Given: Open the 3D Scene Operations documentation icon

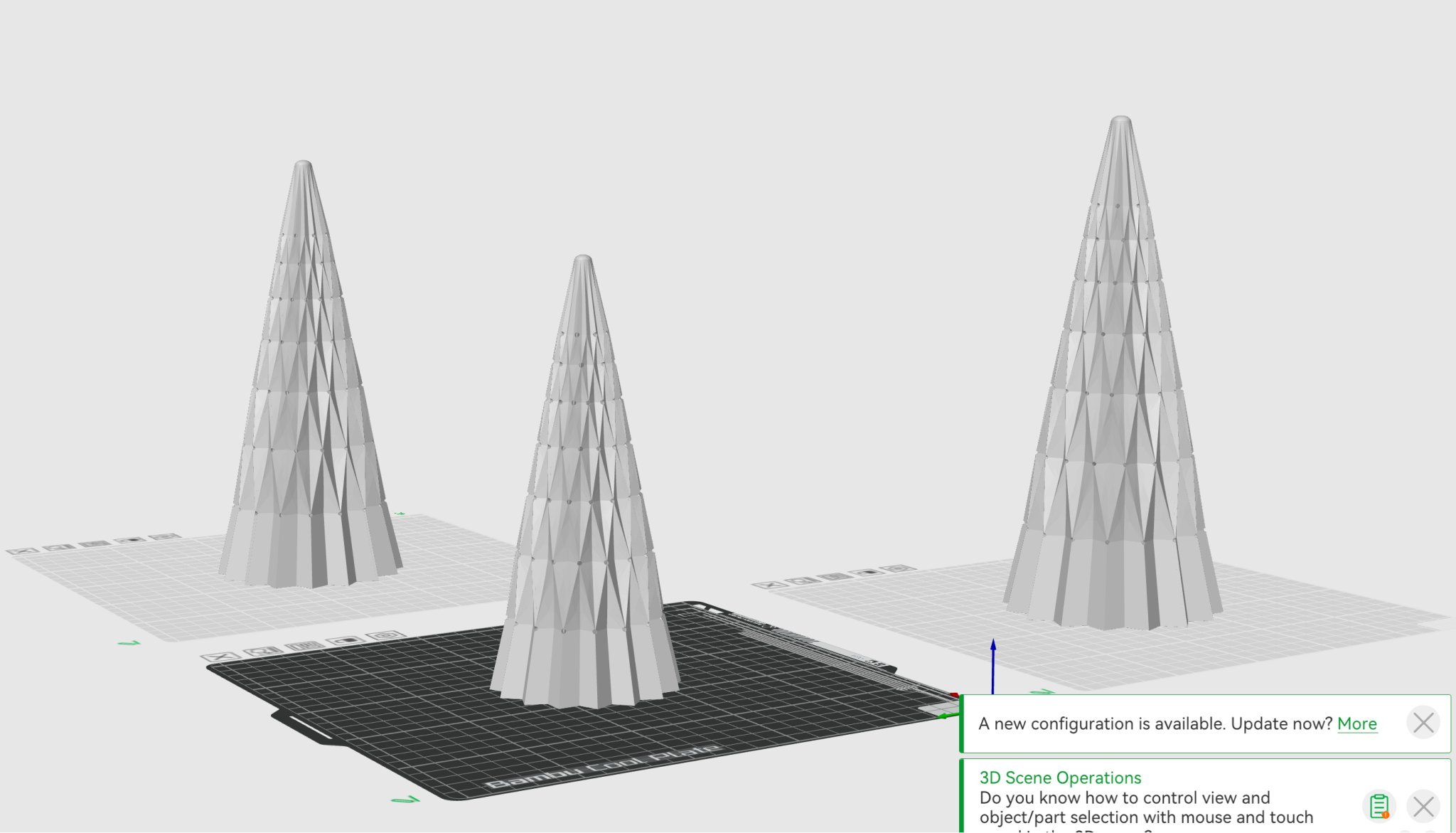Looking at the screenshot, I should click(x=1379, y=806).
